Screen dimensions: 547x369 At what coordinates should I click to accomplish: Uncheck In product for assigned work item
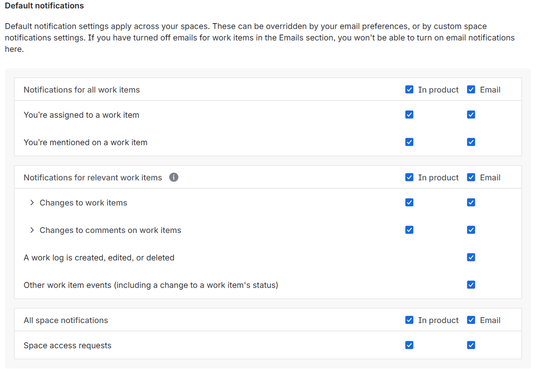tap(409, 115)
